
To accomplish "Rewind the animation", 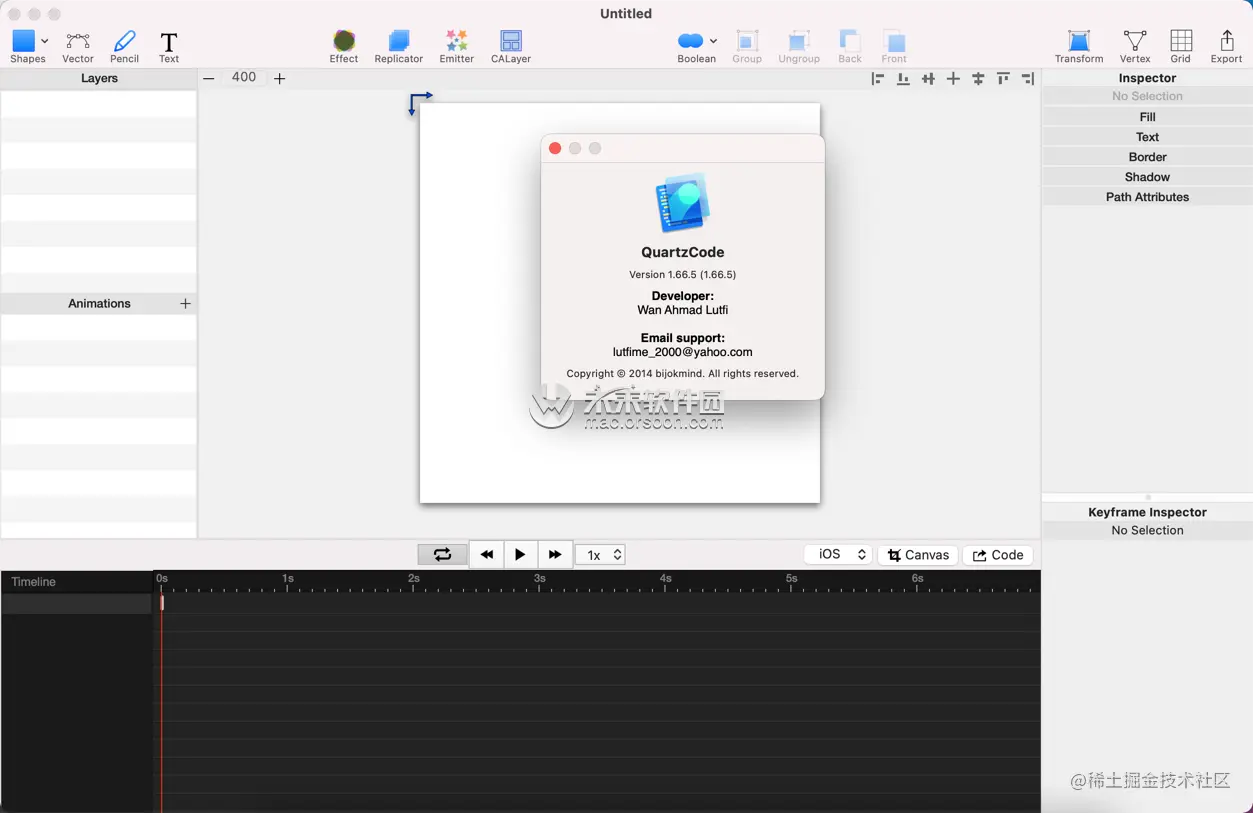I will (487, 555).
